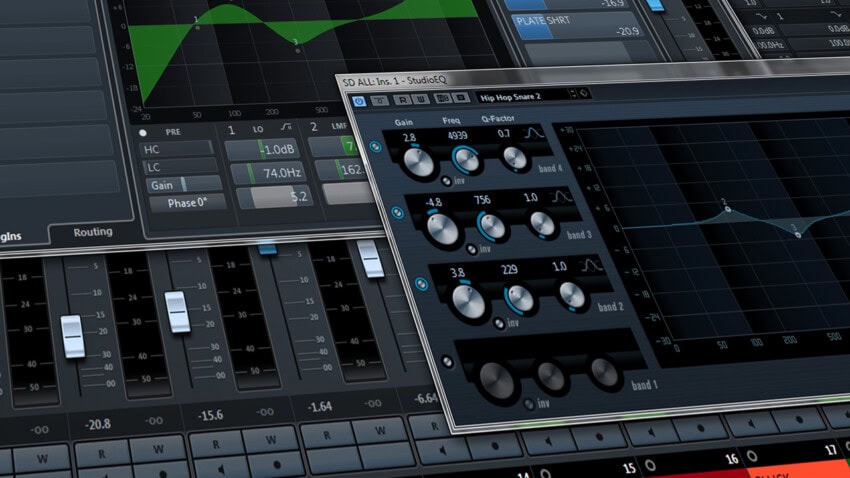Switch to the Routing tab

(x=93, y=232)
